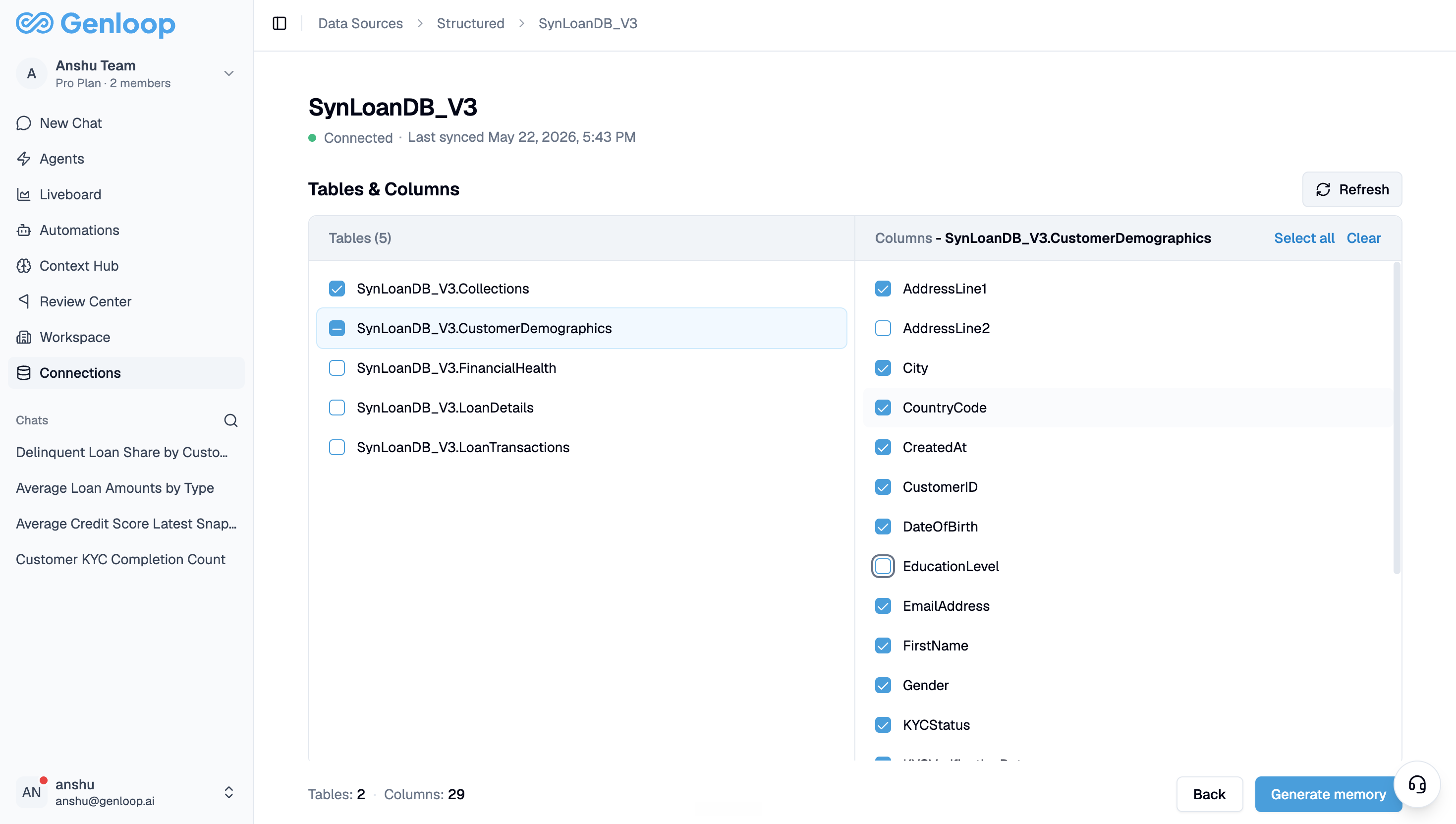Clear all selected columns
The image size is (1456, 824).
[x=1363, y=237]
